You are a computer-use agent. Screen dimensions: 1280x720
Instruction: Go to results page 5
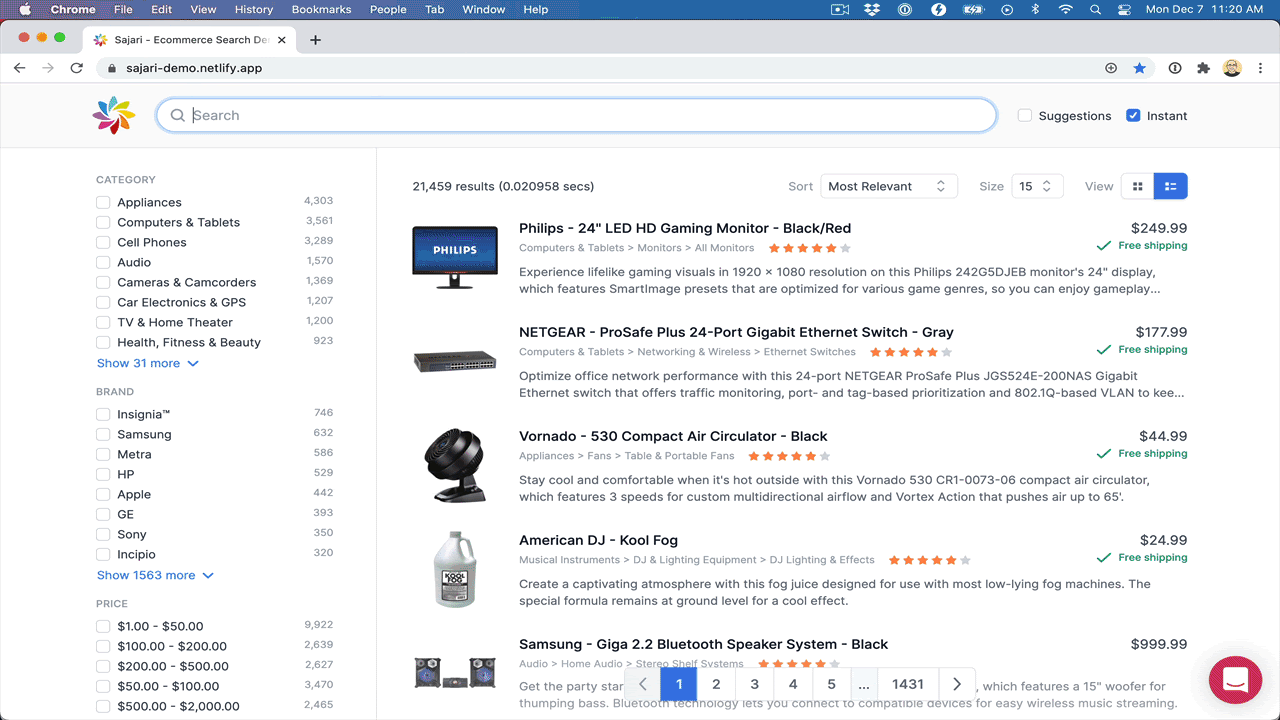831,684
